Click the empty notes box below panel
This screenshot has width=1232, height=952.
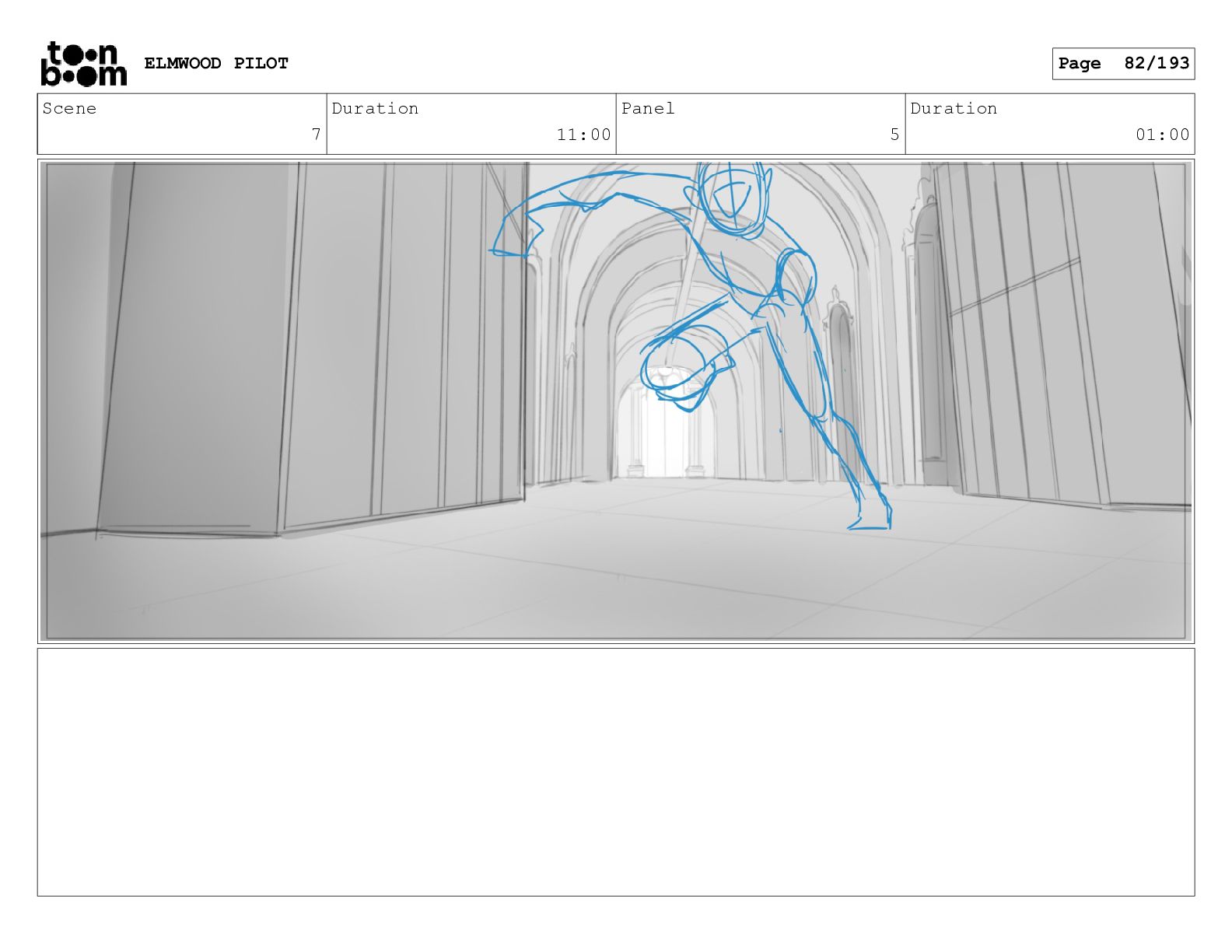(616, 772)
